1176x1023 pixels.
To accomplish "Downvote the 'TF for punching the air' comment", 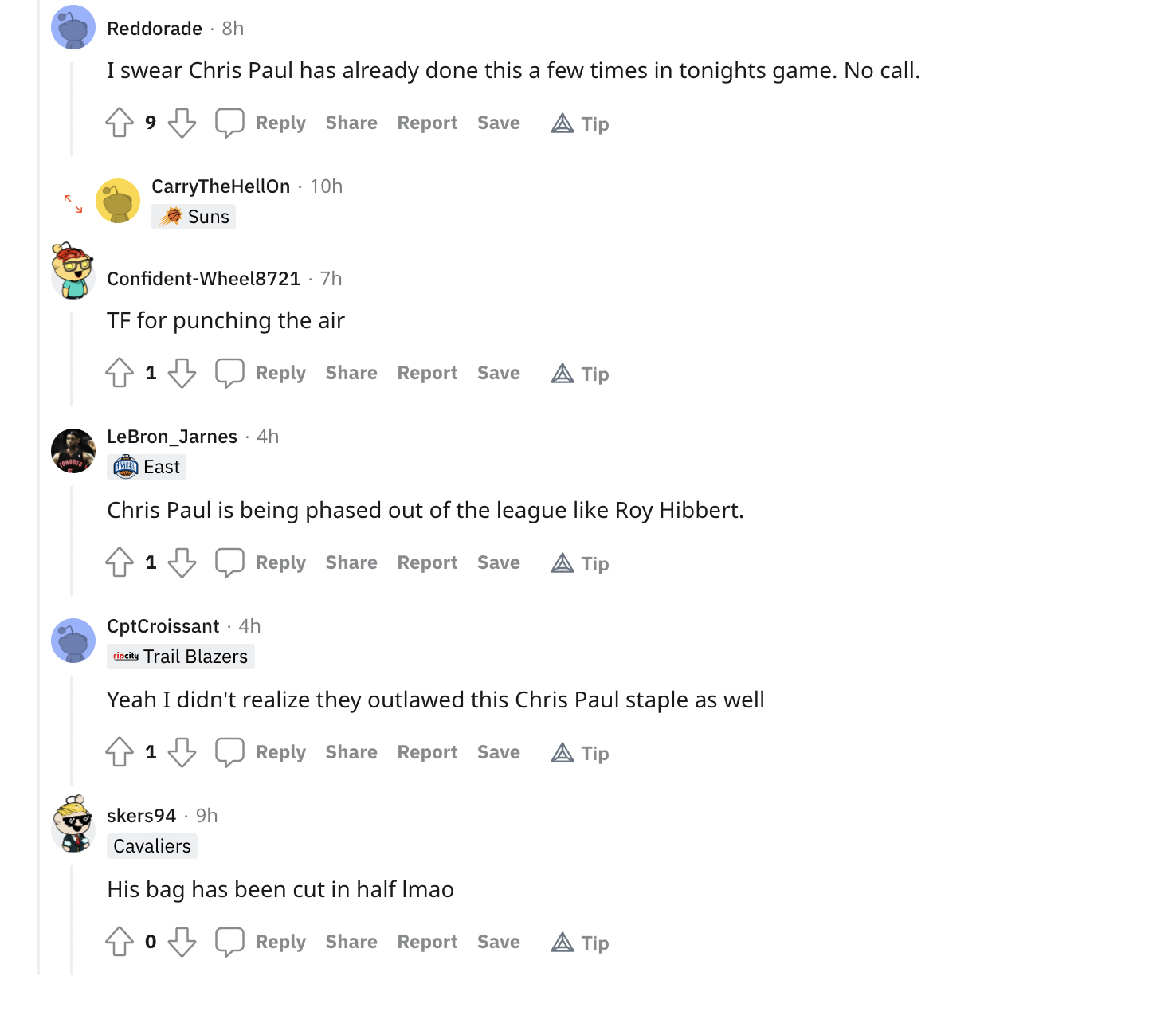I will pyautogui.click(x=182, y=373).
